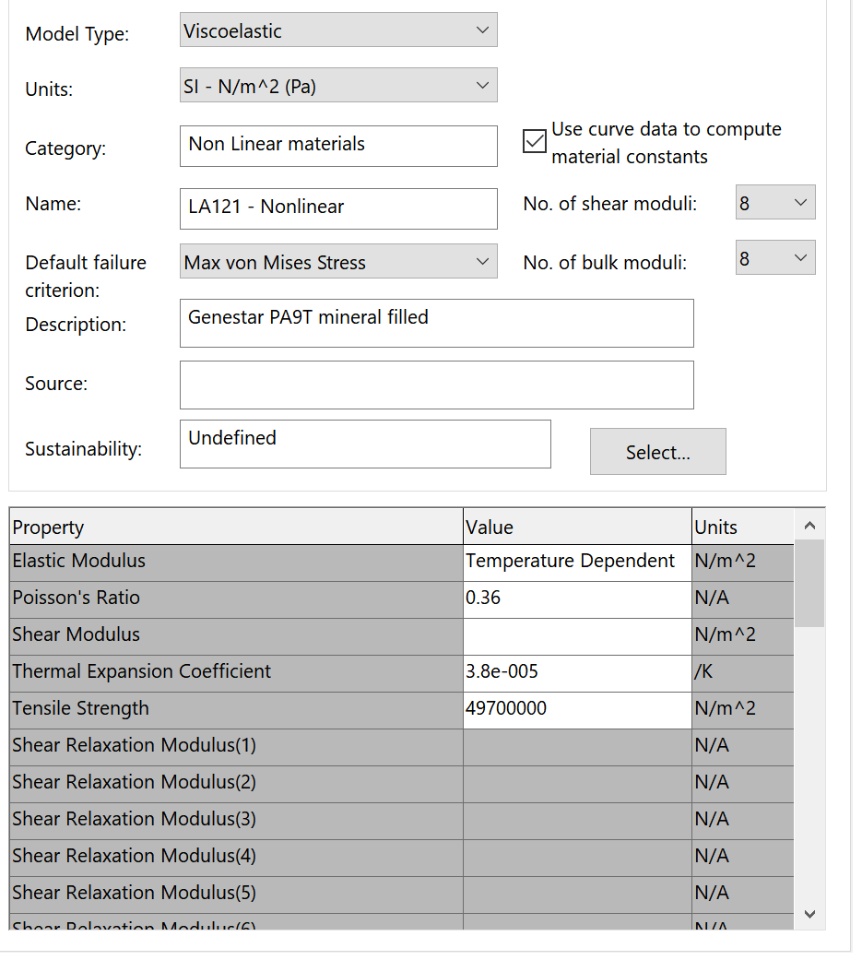This screenshot has height=960, width=862.
Task: Click the Sustainability field showing Undefined
Action: tap(365, 444)
